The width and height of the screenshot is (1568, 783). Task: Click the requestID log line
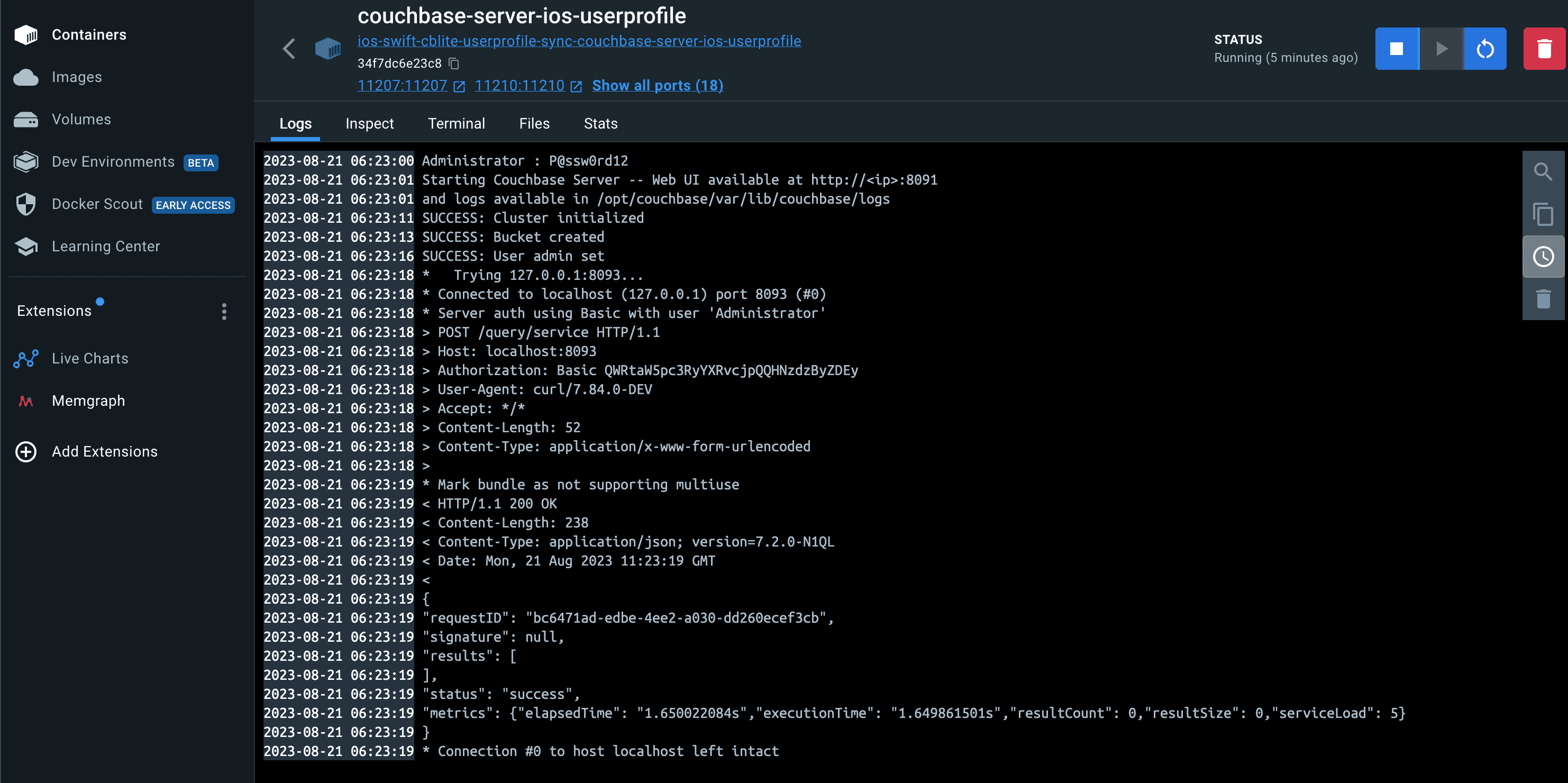coord(628,618)
